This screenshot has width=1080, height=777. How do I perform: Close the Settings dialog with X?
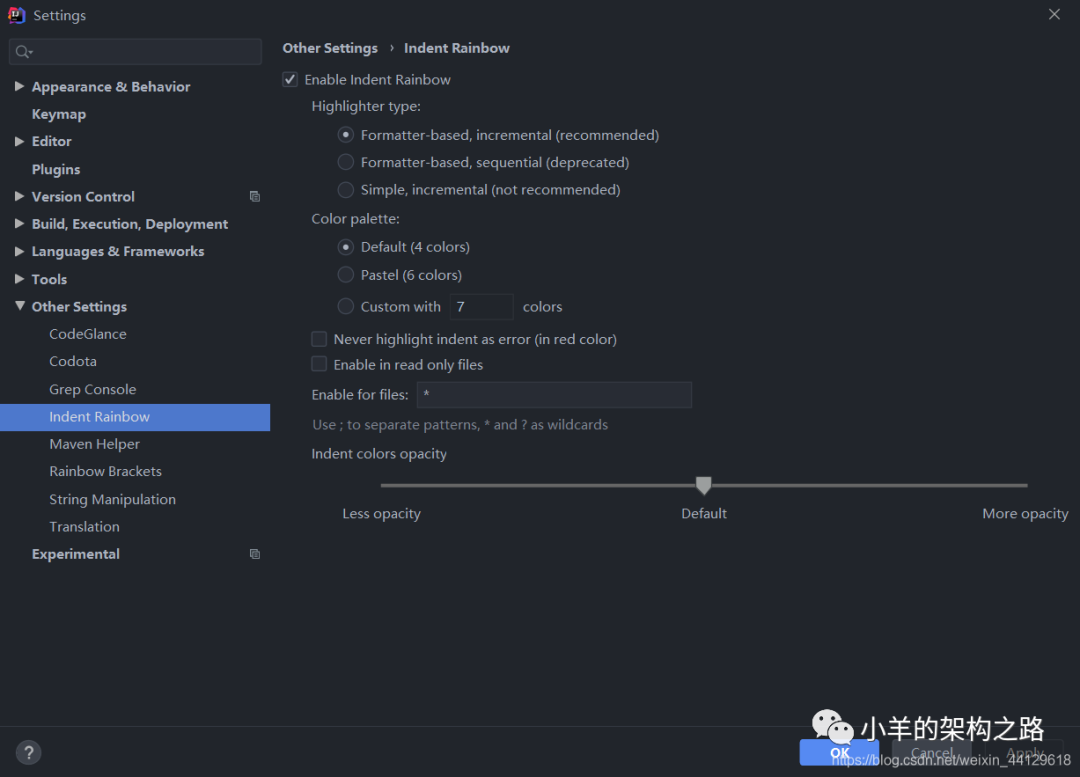(1054, 14)
